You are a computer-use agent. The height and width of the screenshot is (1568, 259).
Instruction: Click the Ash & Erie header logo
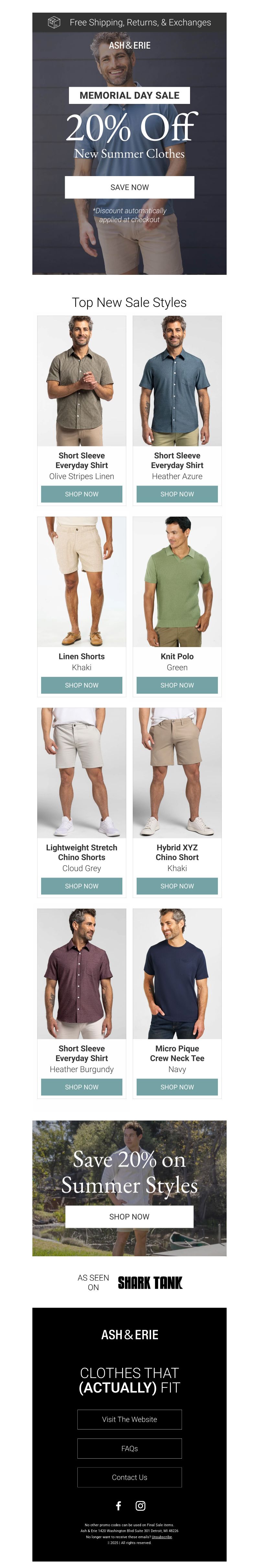[130, 46]
